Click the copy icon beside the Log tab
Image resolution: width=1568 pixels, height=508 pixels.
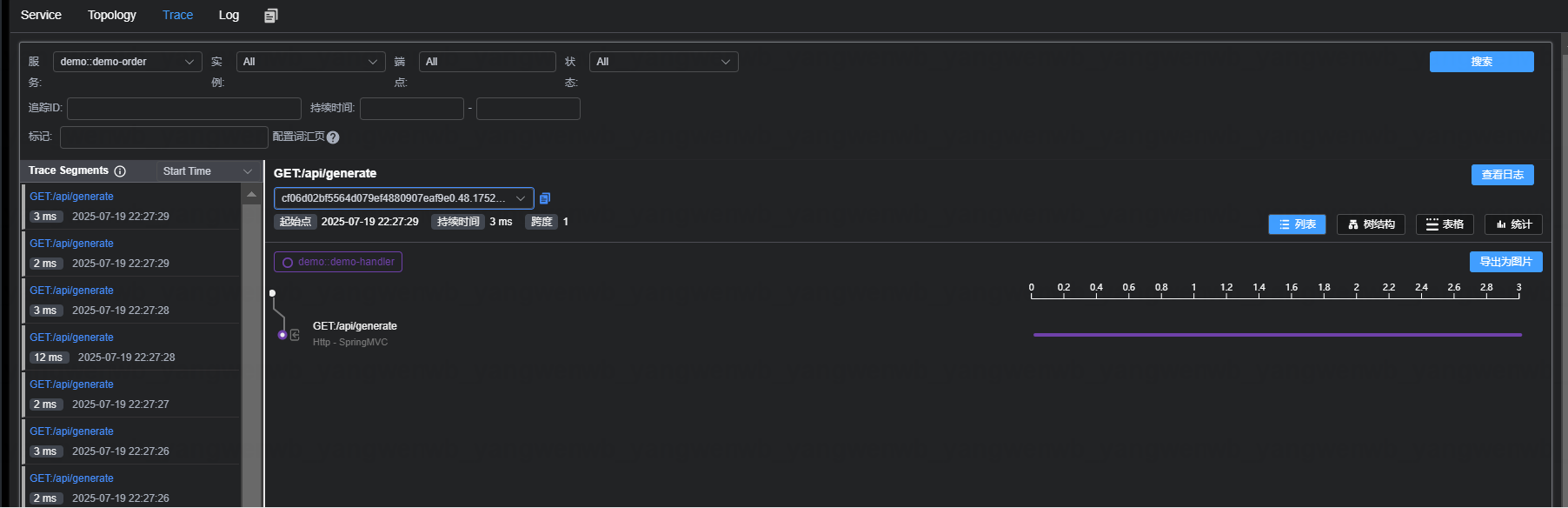(271, 16)
